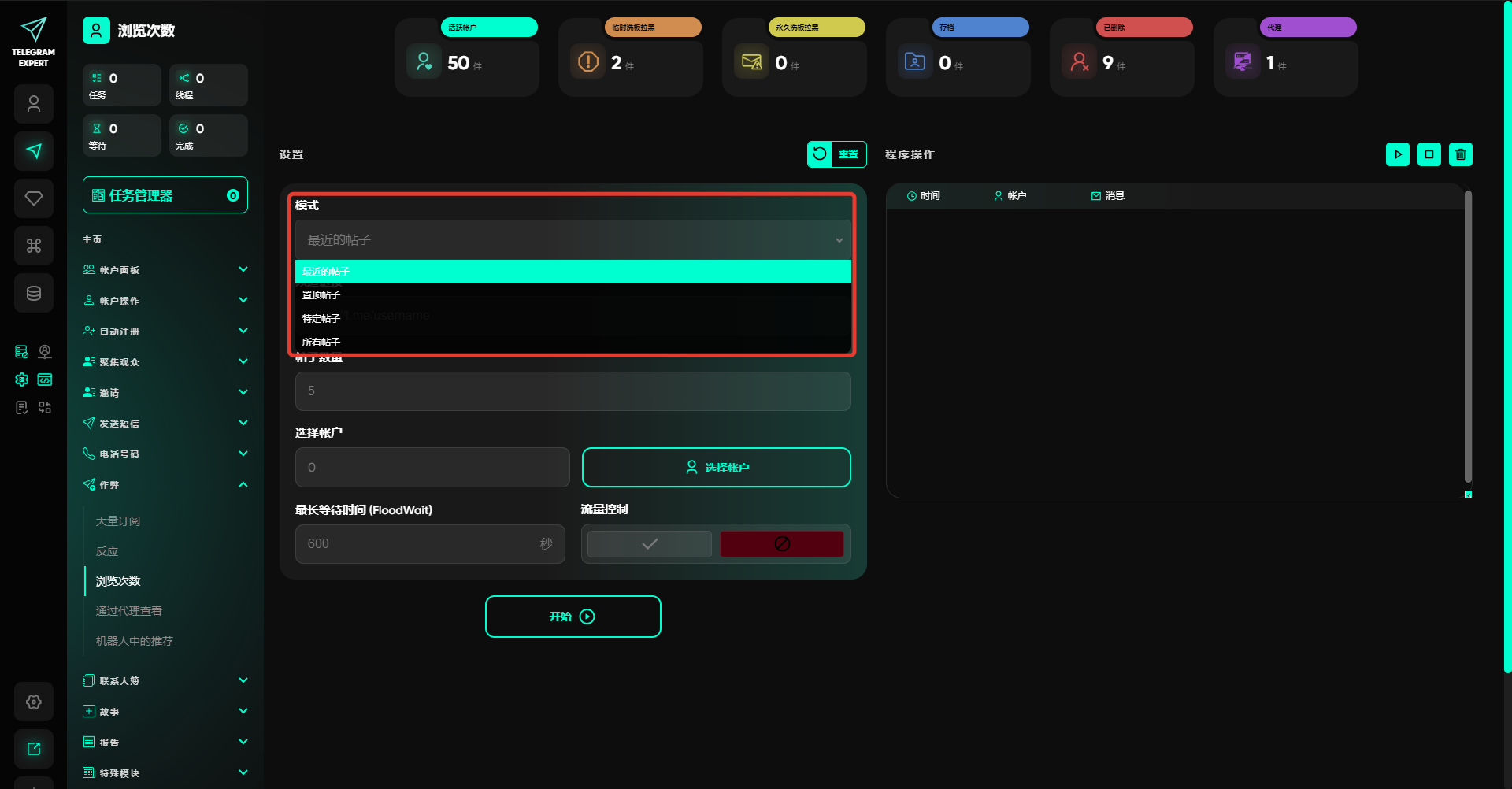Disable flow control with red prohibit toggle
1512x789 pixels.
coord(781,544)
